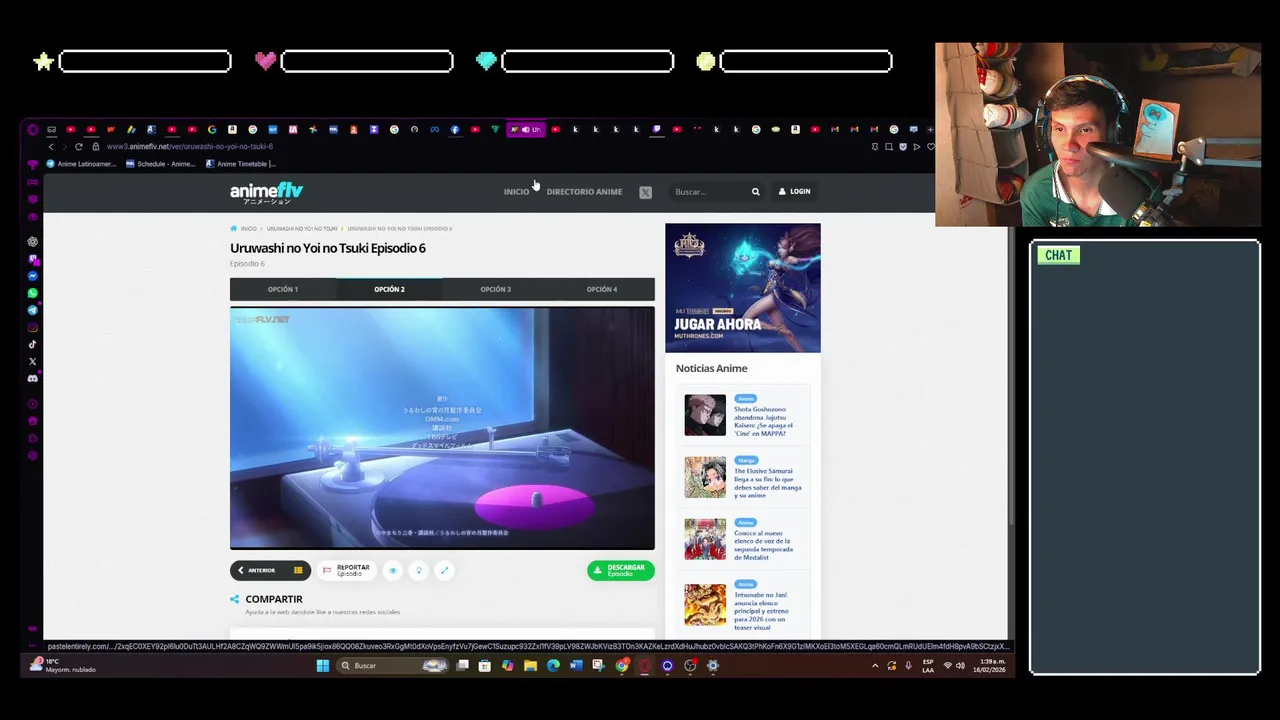
Task: Open WhatsApp from the Opera sidebar
Action: pos(33,293)
